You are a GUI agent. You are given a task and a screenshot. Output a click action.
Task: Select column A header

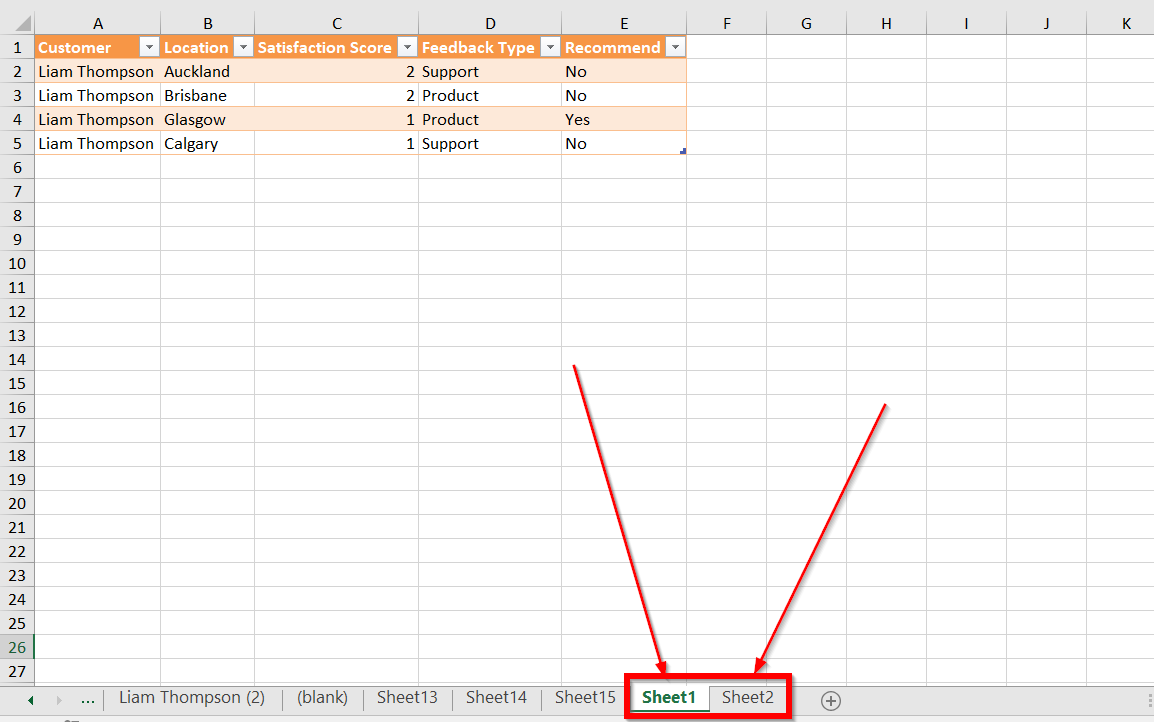(97, 24)
